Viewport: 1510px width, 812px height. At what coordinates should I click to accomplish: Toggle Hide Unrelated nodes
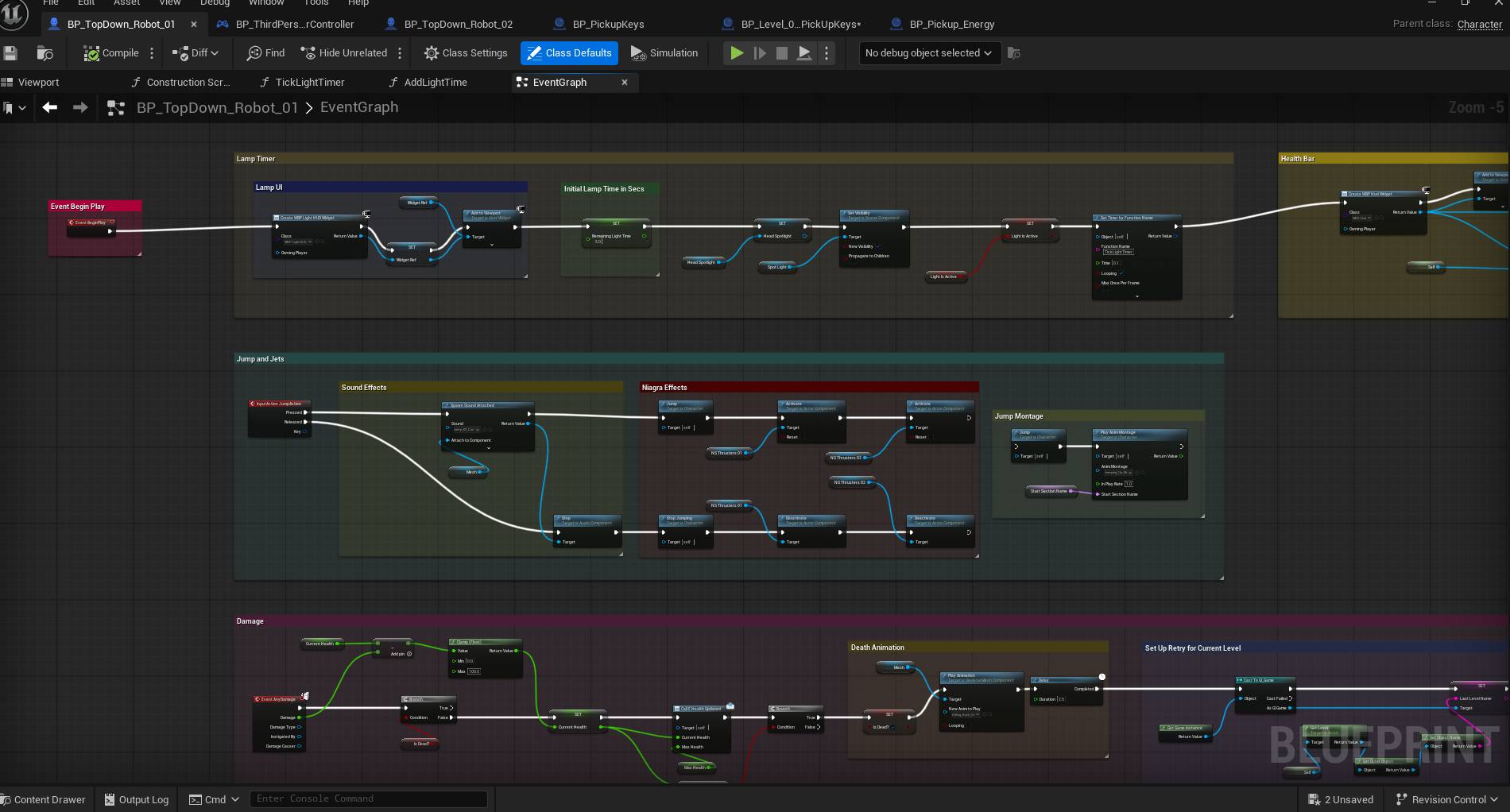click(343, 53)
